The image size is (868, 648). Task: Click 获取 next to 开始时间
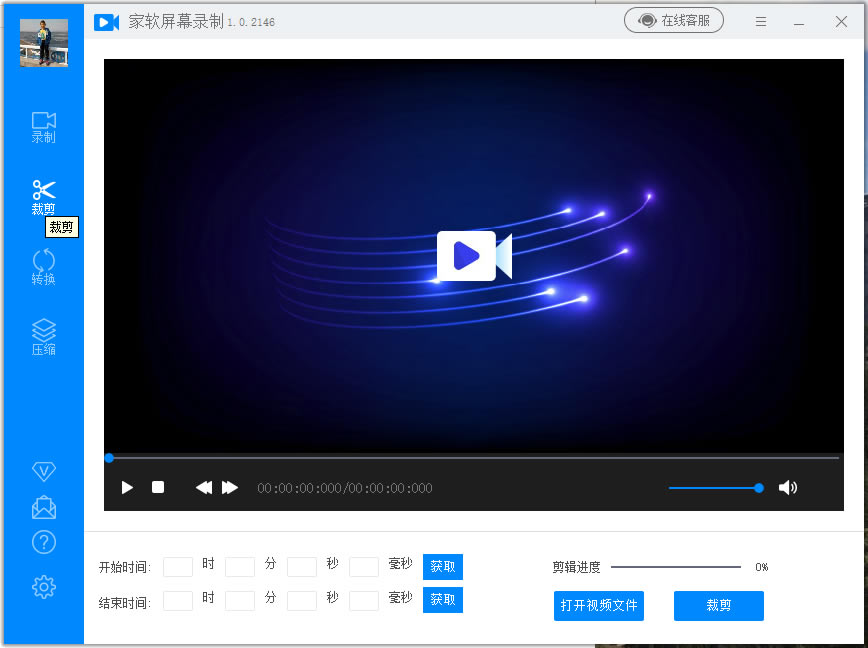point(442,566)
